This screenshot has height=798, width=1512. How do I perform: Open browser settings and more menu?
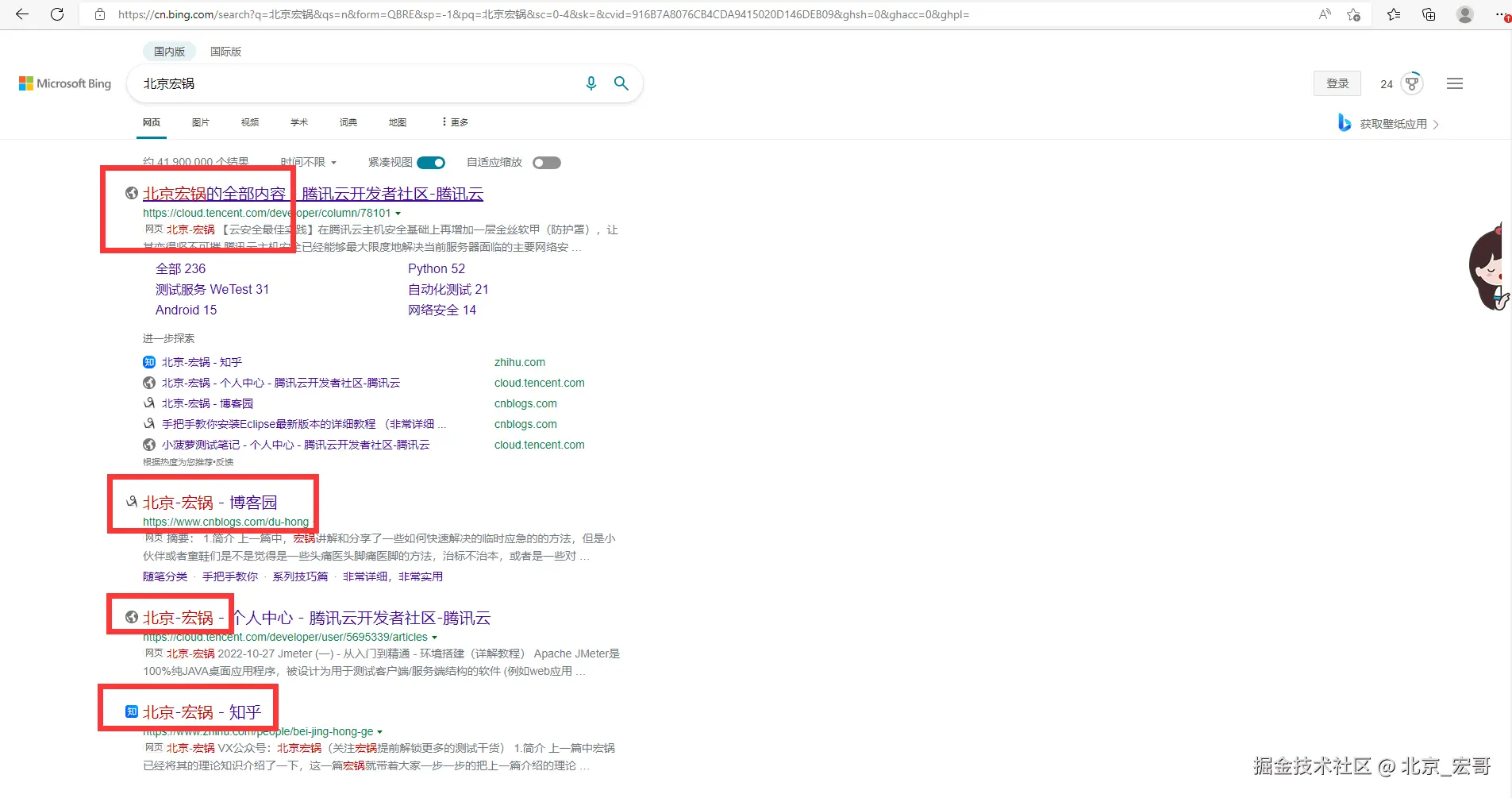click(1502, 14)
